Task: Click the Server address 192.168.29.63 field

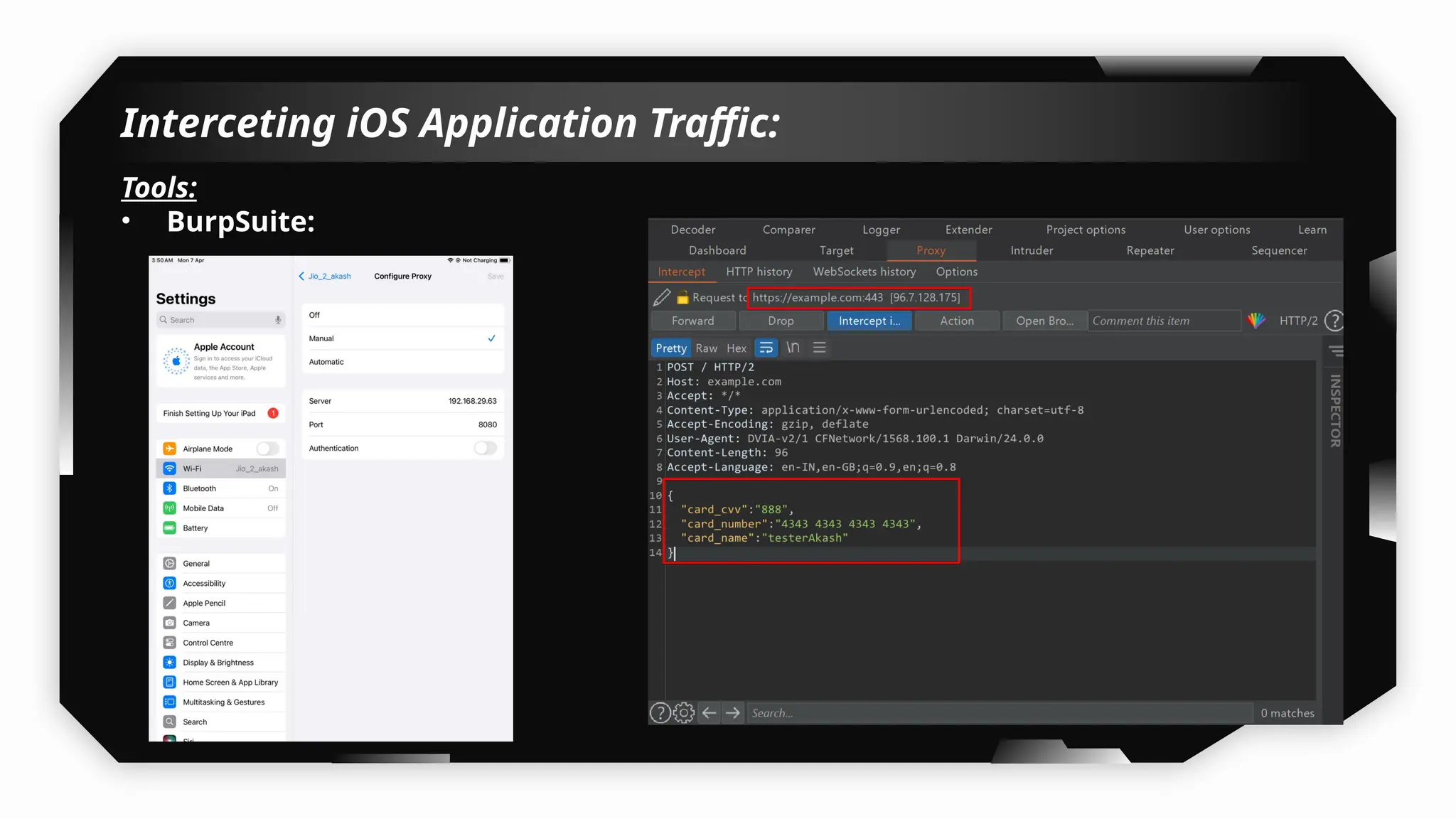Action: coord(402,401)
